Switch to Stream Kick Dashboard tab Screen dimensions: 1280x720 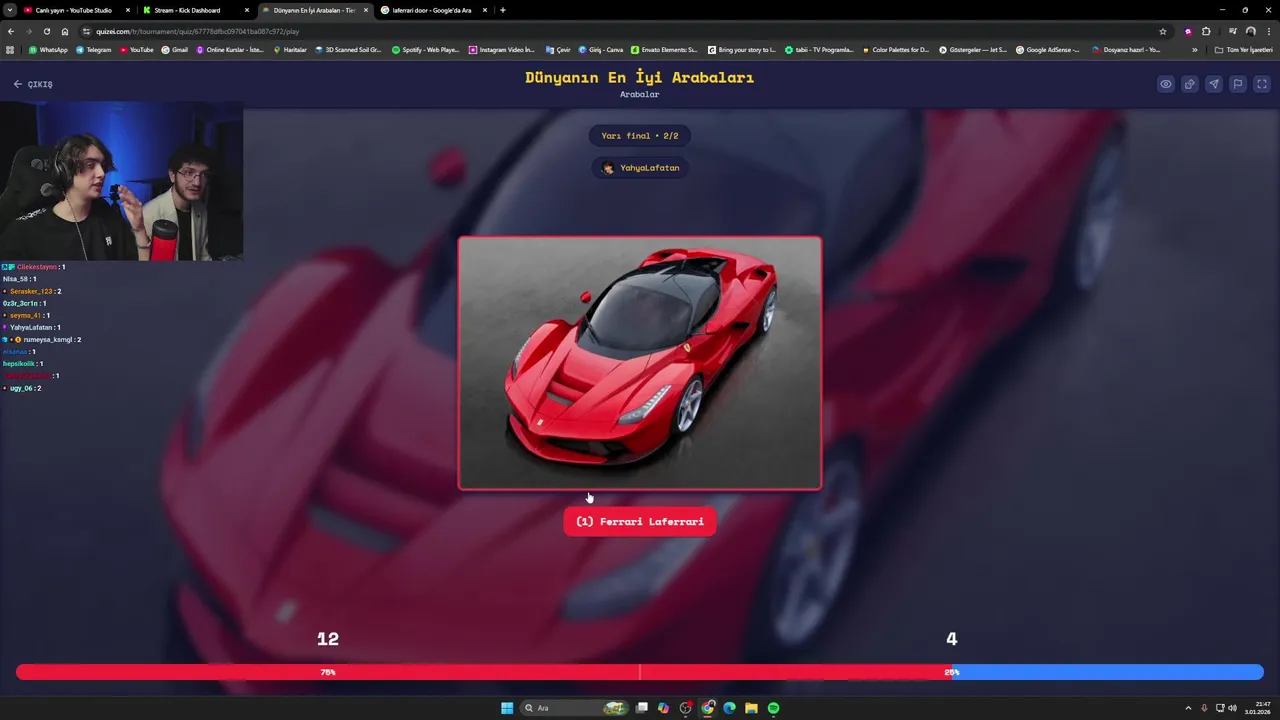(195, 10)
